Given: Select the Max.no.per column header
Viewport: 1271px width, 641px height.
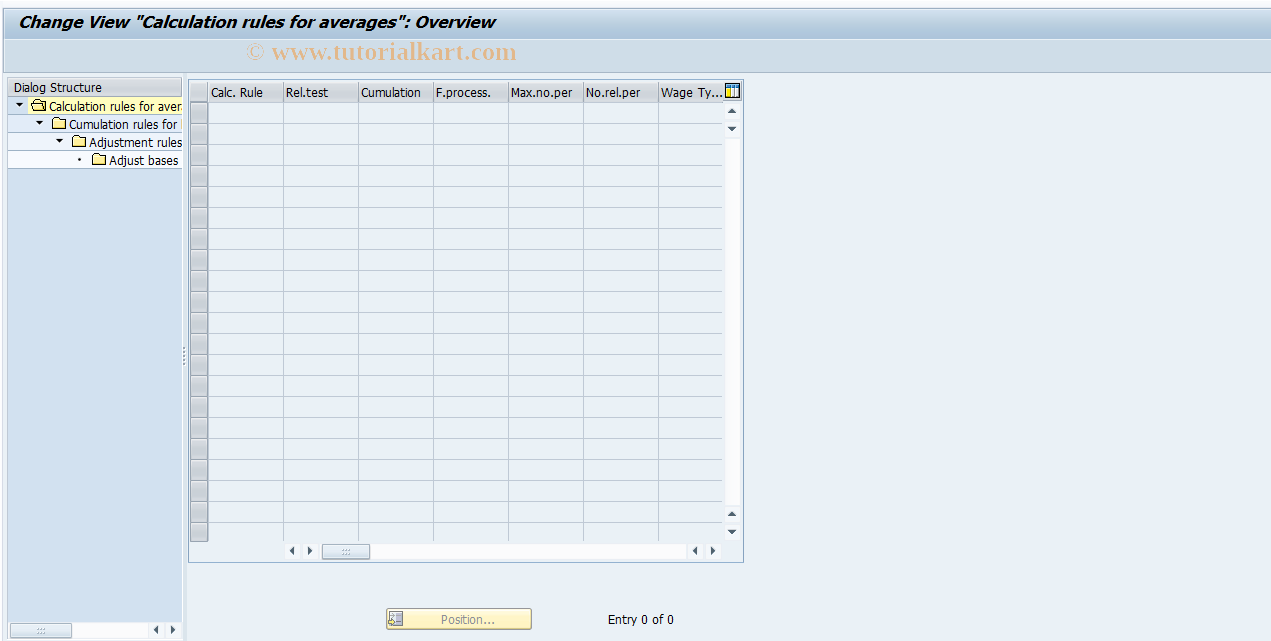Looking at the screenshot, I should (x=546, y=92).
